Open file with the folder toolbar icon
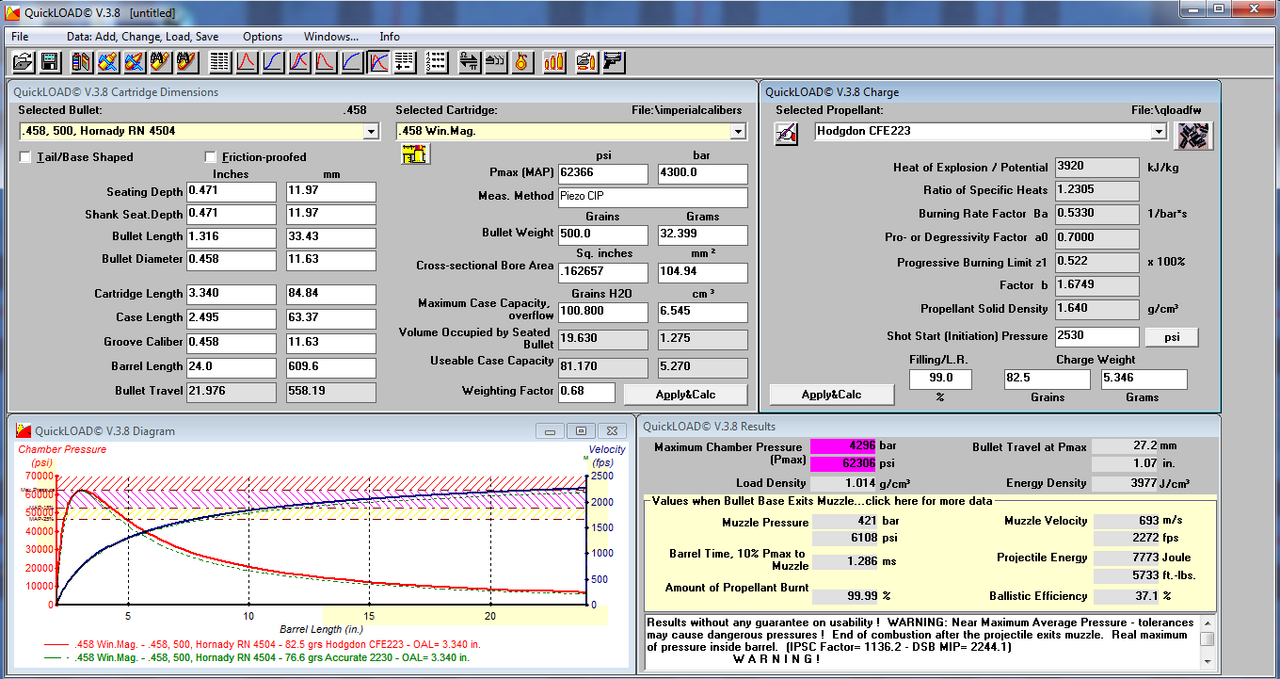This screenshot has width=1280, height=679. click(23, 62)
